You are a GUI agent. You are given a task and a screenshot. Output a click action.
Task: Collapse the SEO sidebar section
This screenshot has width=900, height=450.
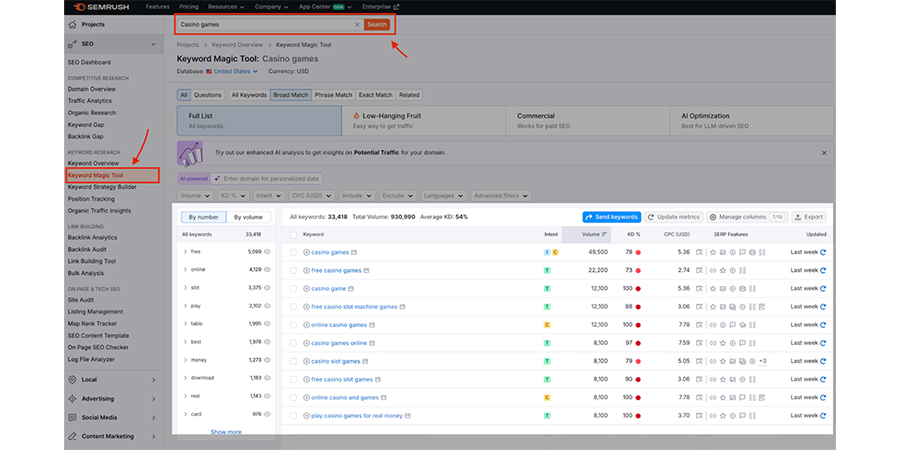click(x=153, y=44)
